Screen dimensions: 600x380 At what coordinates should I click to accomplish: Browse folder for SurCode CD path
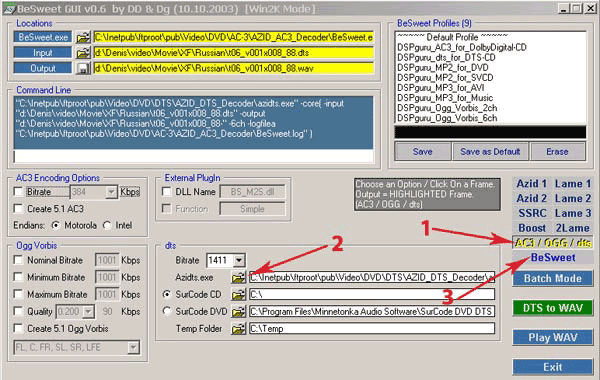pos(238,294)
